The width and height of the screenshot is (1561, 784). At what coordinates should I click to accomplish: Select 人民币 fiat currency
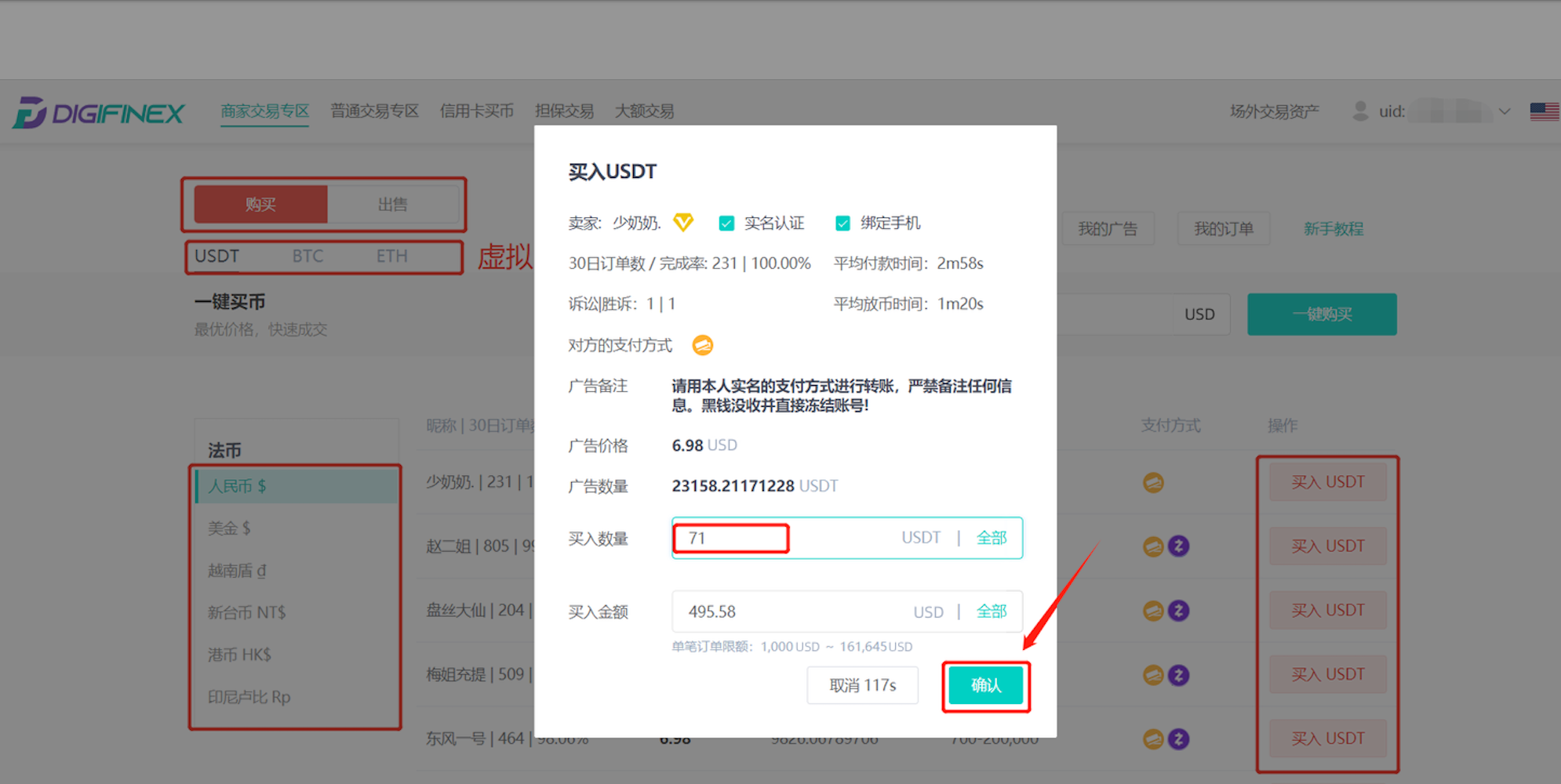click(297, 486)
